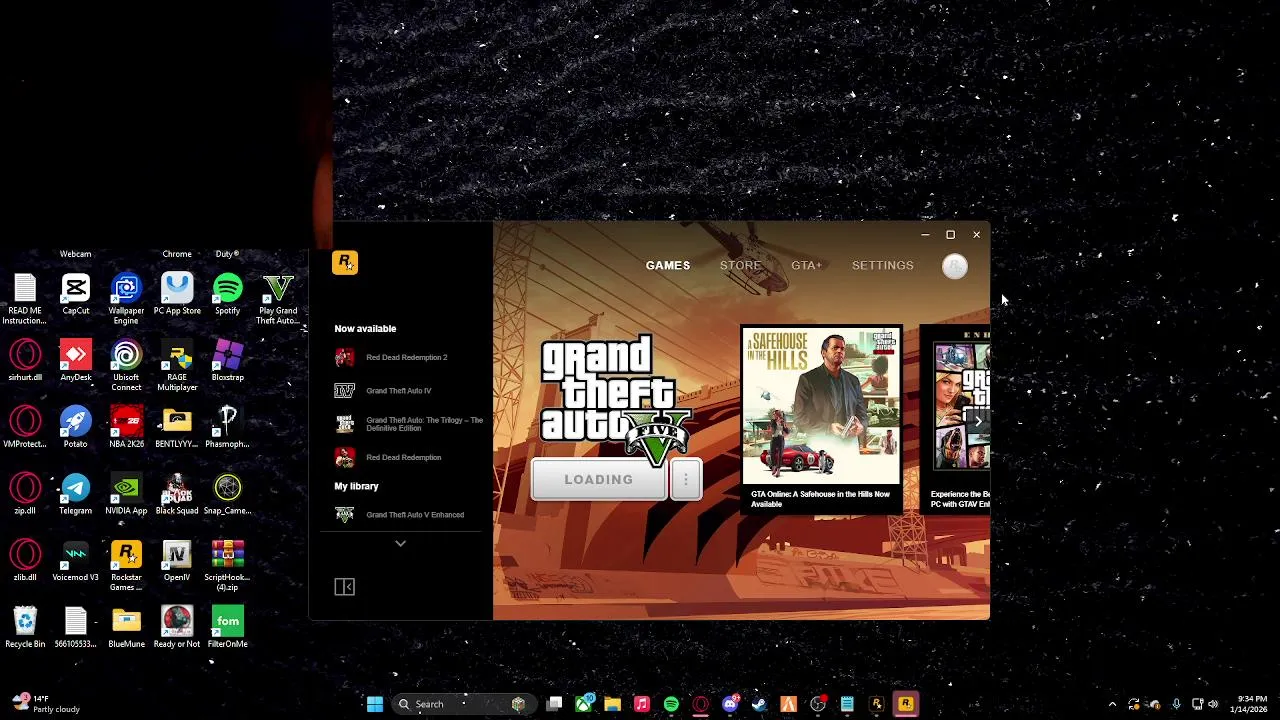
Task: Select Red Dead Redemption in sidebar
Action: click(388, 457)
